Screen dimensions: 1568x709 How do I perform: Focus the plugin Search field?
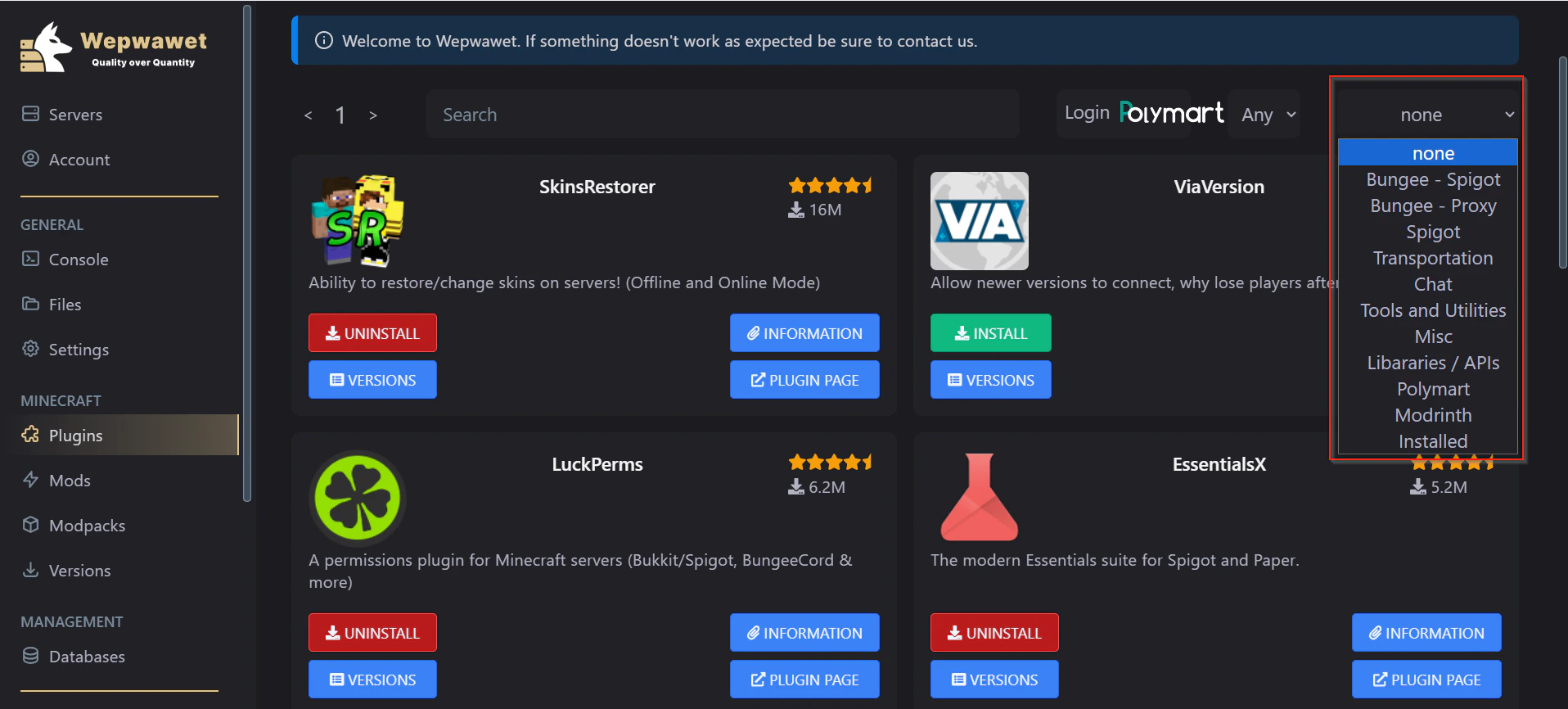coord(723,114)
